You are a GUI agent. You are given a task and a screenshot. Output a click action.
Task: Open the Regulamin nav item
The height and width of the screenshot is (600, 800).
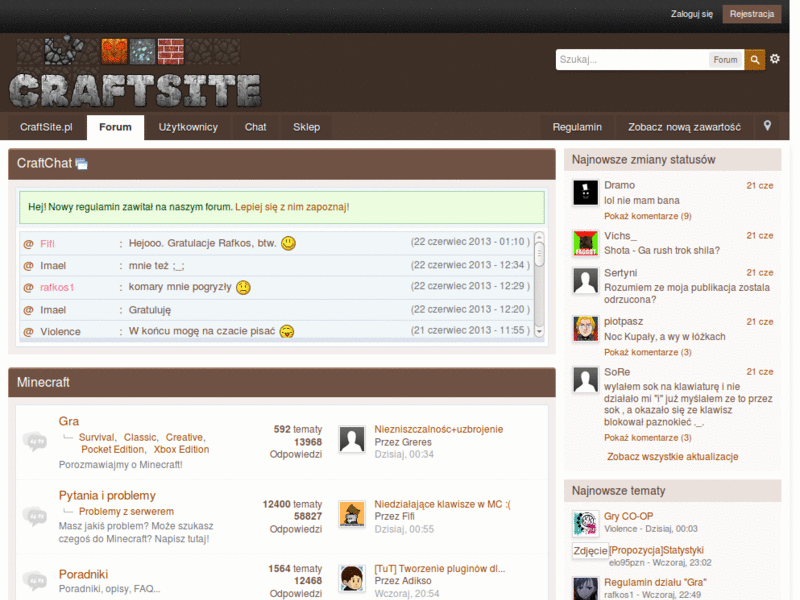(577, 127)
